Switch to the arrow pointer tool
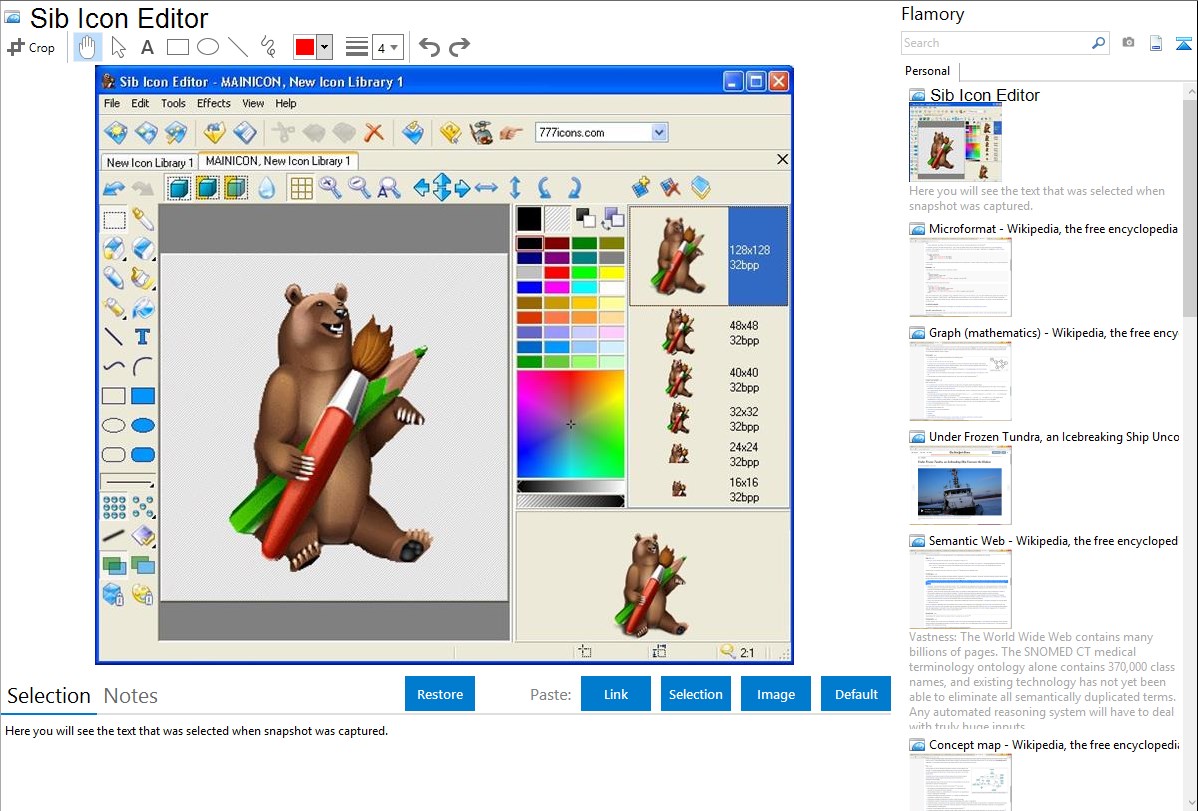 (118, 47)
